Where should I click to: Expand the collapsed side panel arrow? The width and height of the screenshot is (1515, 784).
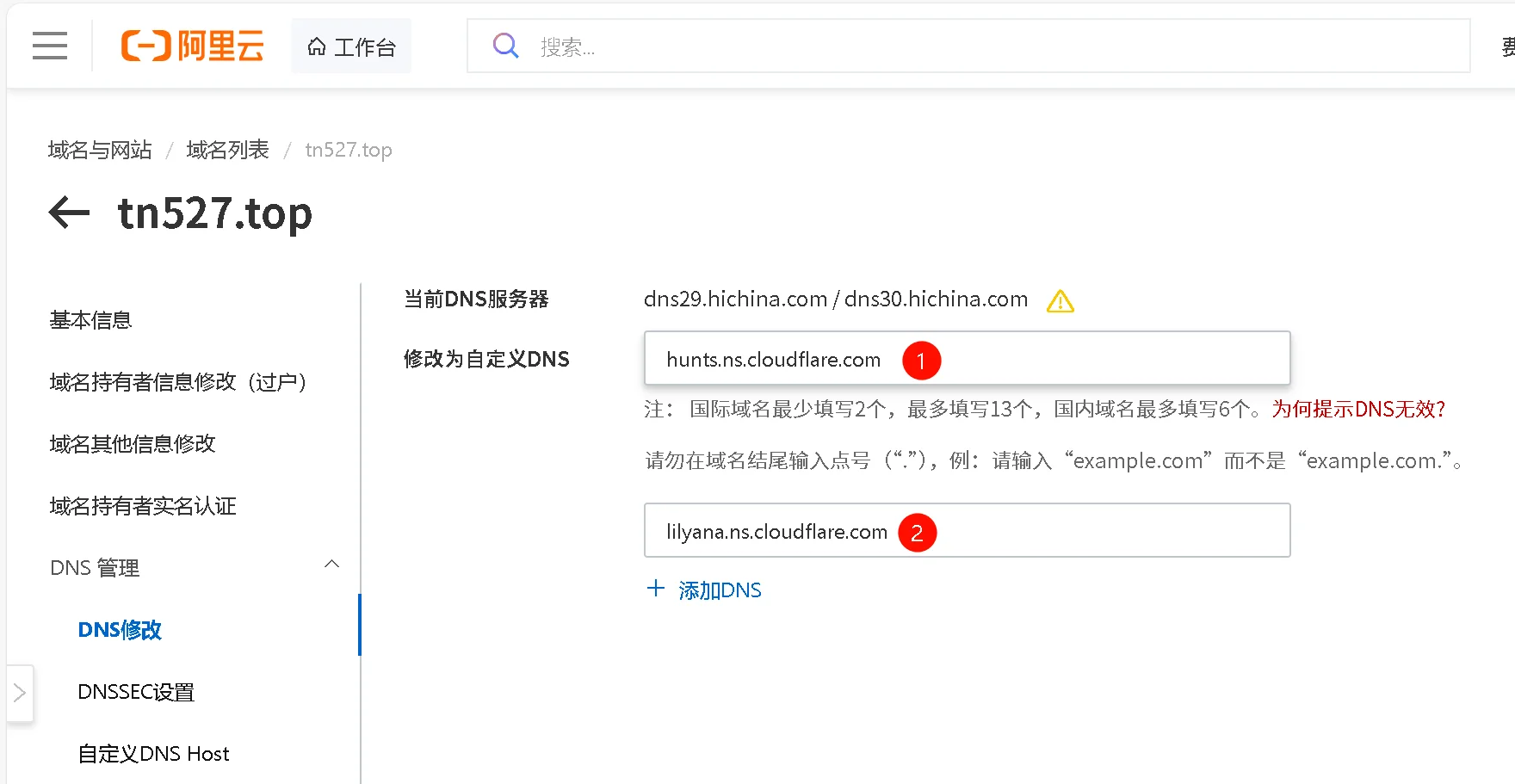(x=20, y=693)
